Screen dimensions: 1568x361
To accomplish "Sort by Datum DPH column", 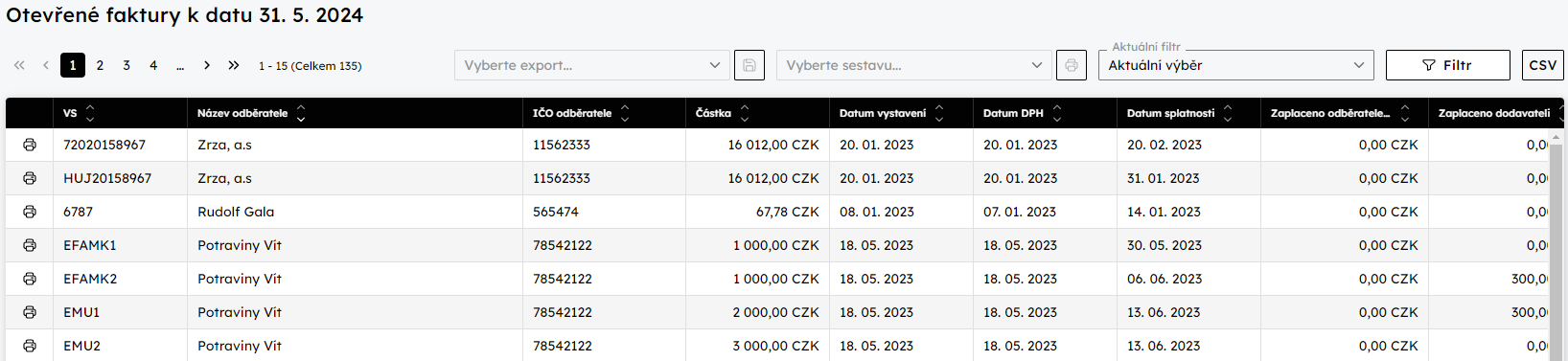I will (1057, 113).
